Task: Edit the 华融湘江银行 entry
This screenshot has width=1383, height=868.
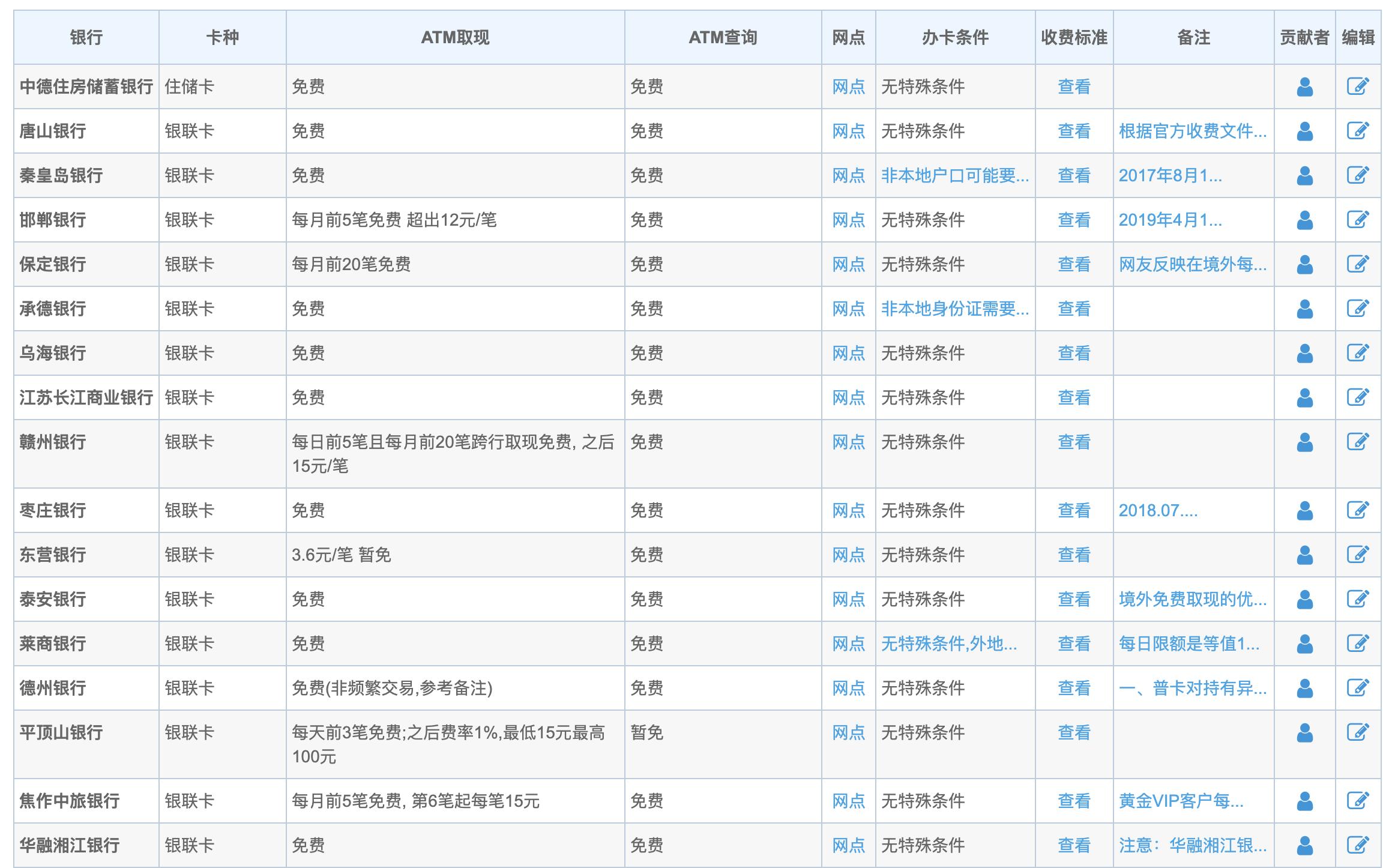Action: pyautogui.click(x=1358, y=845)
